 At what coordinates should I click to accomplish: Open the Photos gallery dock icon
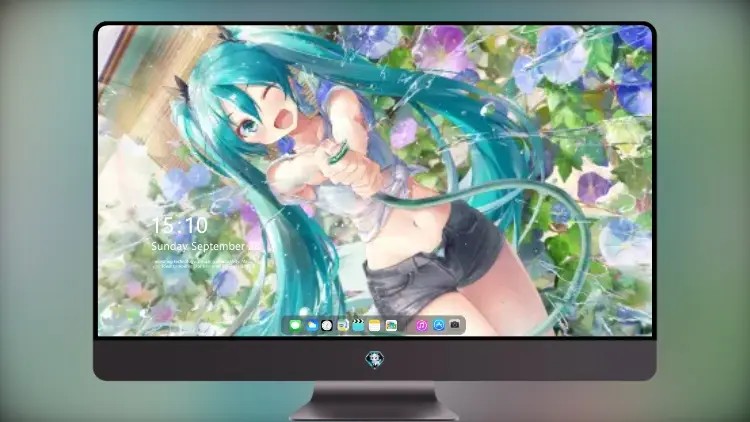click(x=391, y=326)
